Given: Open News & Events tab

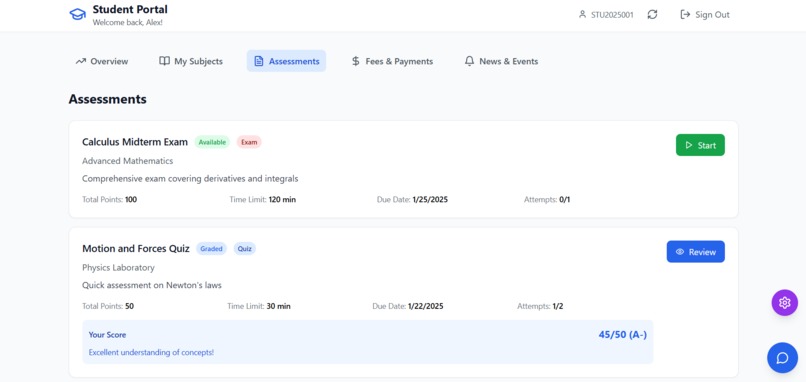Looking at the screenshot, I should click(x=501, y=61).
